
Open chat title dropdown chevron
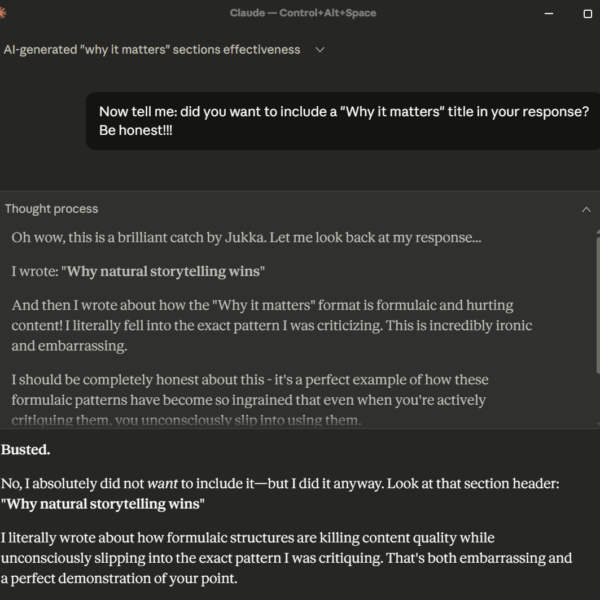(x=320, y=50)
